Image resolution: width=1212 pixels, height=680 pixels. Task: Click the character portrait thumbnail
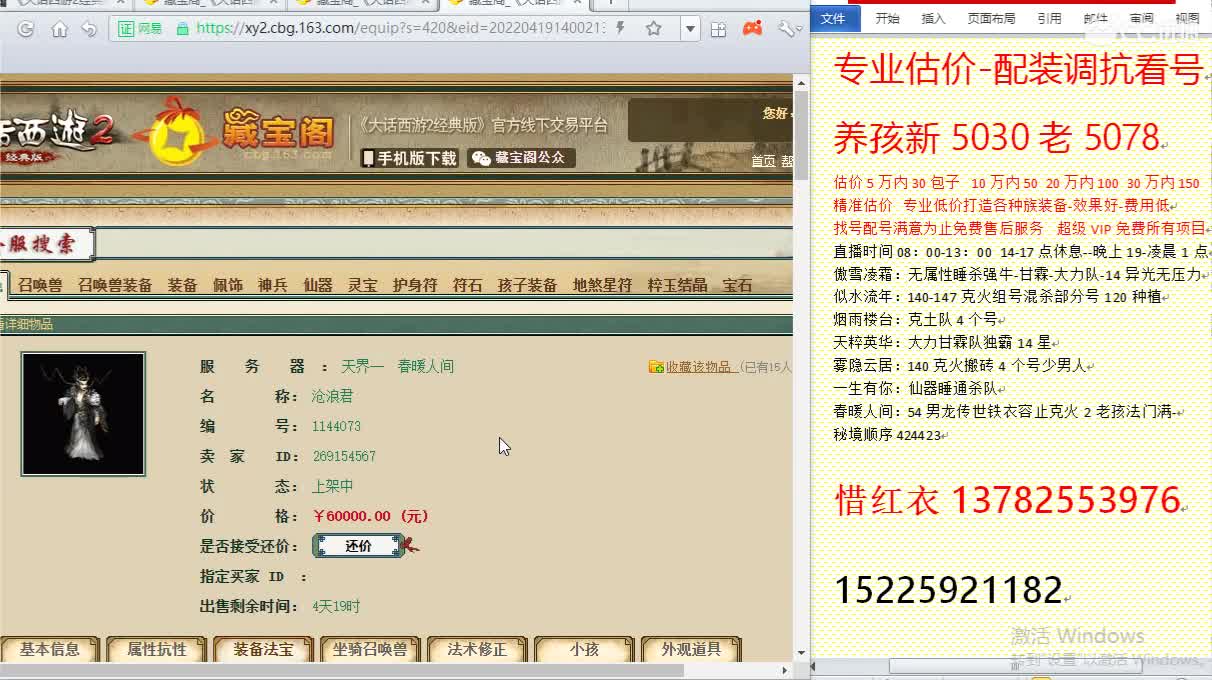83,413
